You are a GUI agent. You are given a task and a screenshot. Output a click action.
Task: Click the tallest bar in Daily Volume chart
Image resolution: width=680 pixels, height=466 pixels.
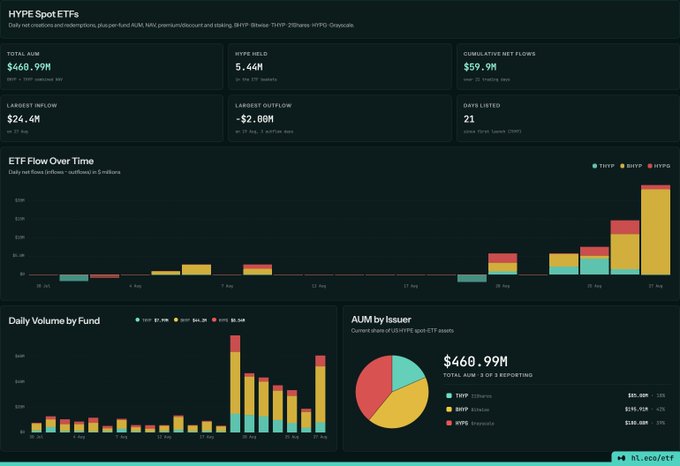click(235, 384)
